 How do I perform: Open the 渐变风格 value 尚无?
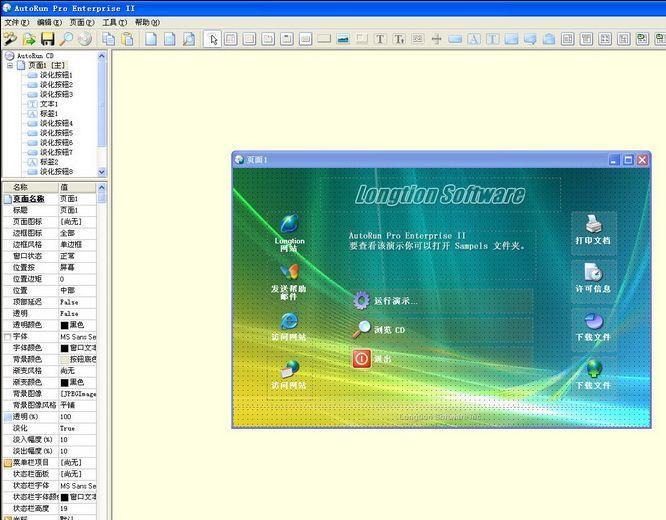tap(77, 371)
